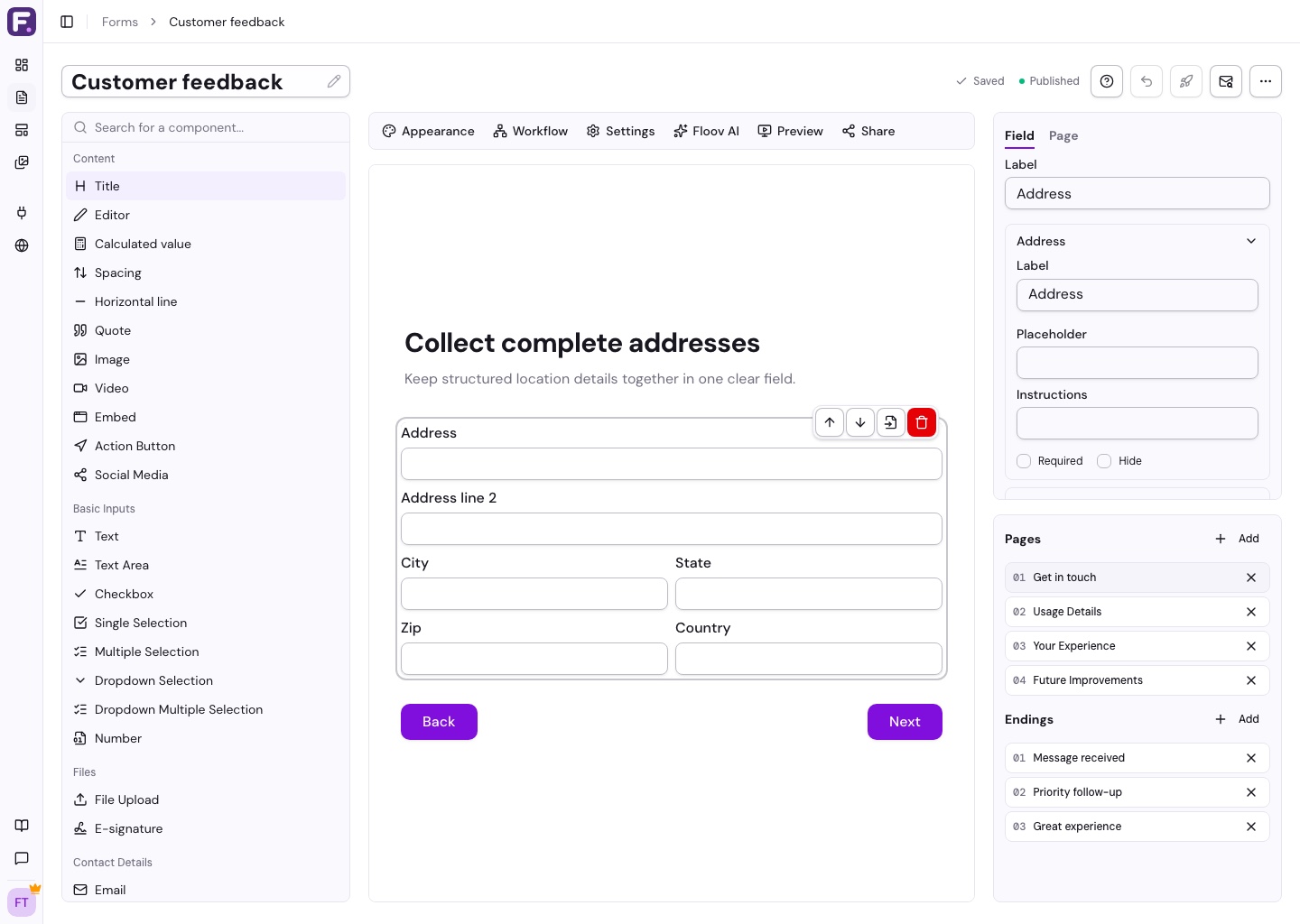1300x924 pixels.
Task: Click the Floov logo in the sidebar
Action: (22, 22)
